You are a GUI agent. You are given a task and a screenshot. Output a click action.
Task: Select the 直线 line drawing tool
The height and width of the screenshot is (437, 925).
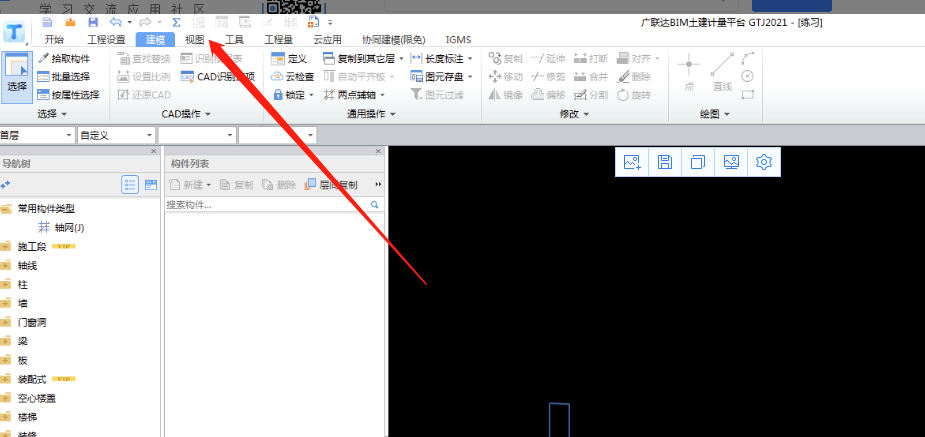722,72
